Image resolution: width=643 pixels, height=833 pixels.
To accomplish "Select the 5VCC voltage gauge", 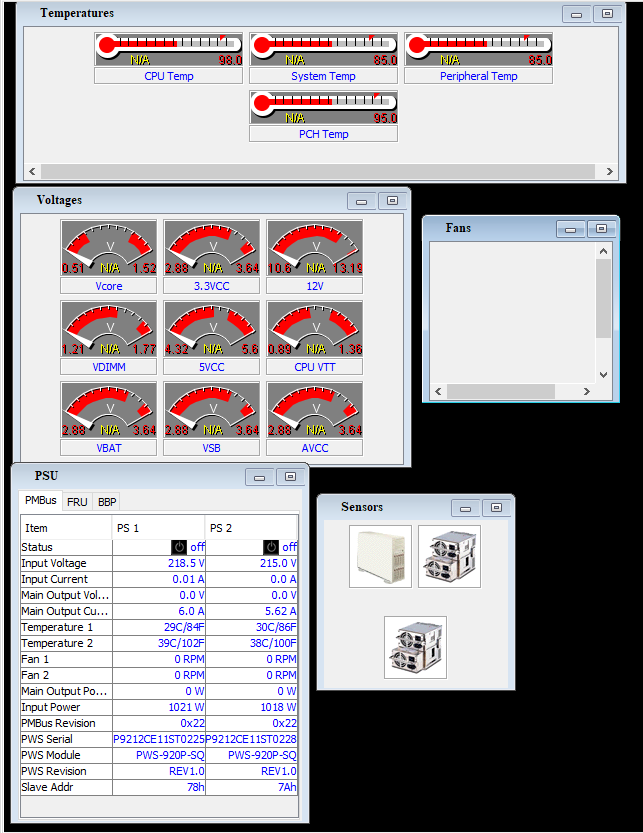I will [x=211, y=328].
